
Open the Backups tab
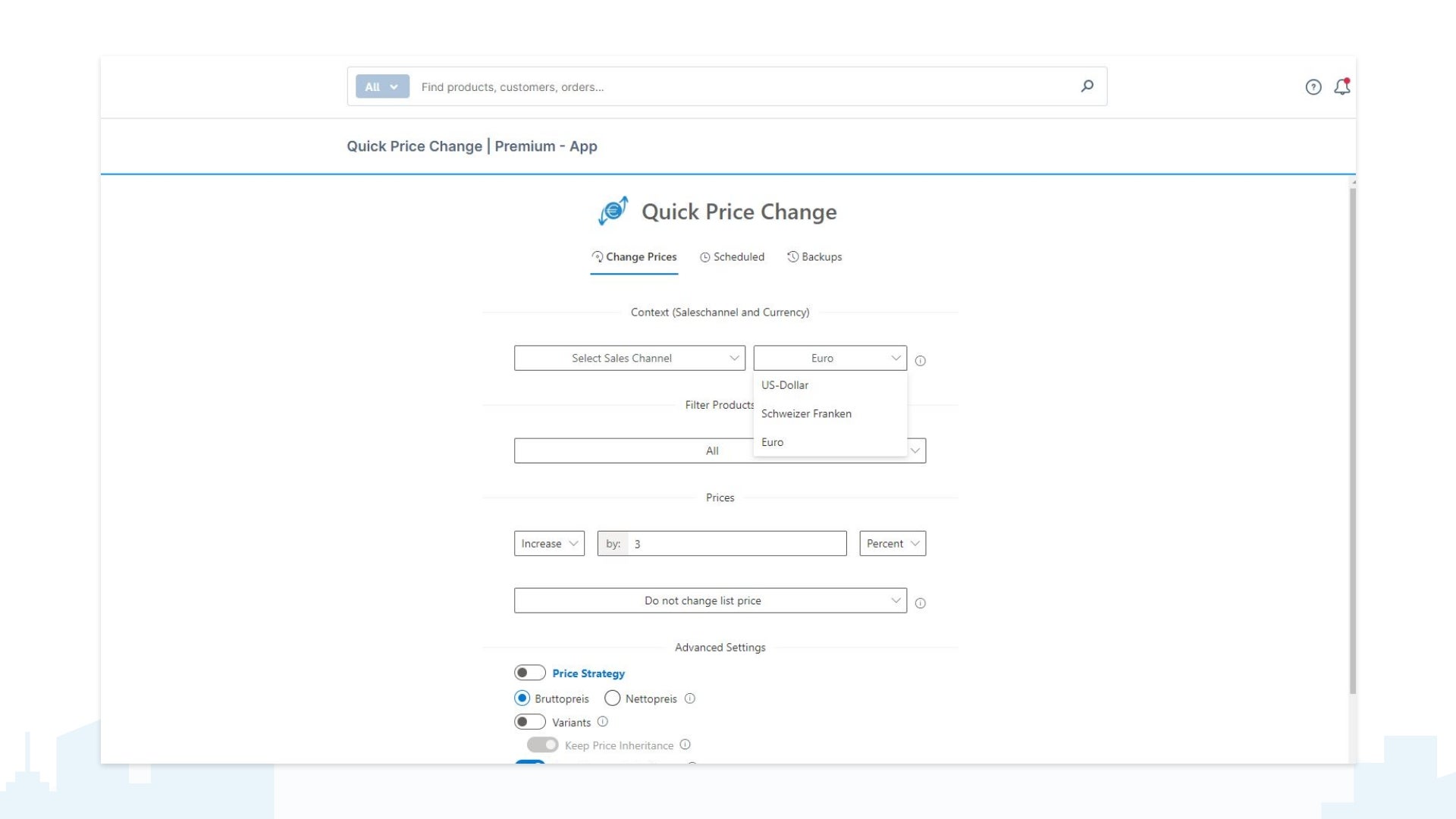[814, 257]
